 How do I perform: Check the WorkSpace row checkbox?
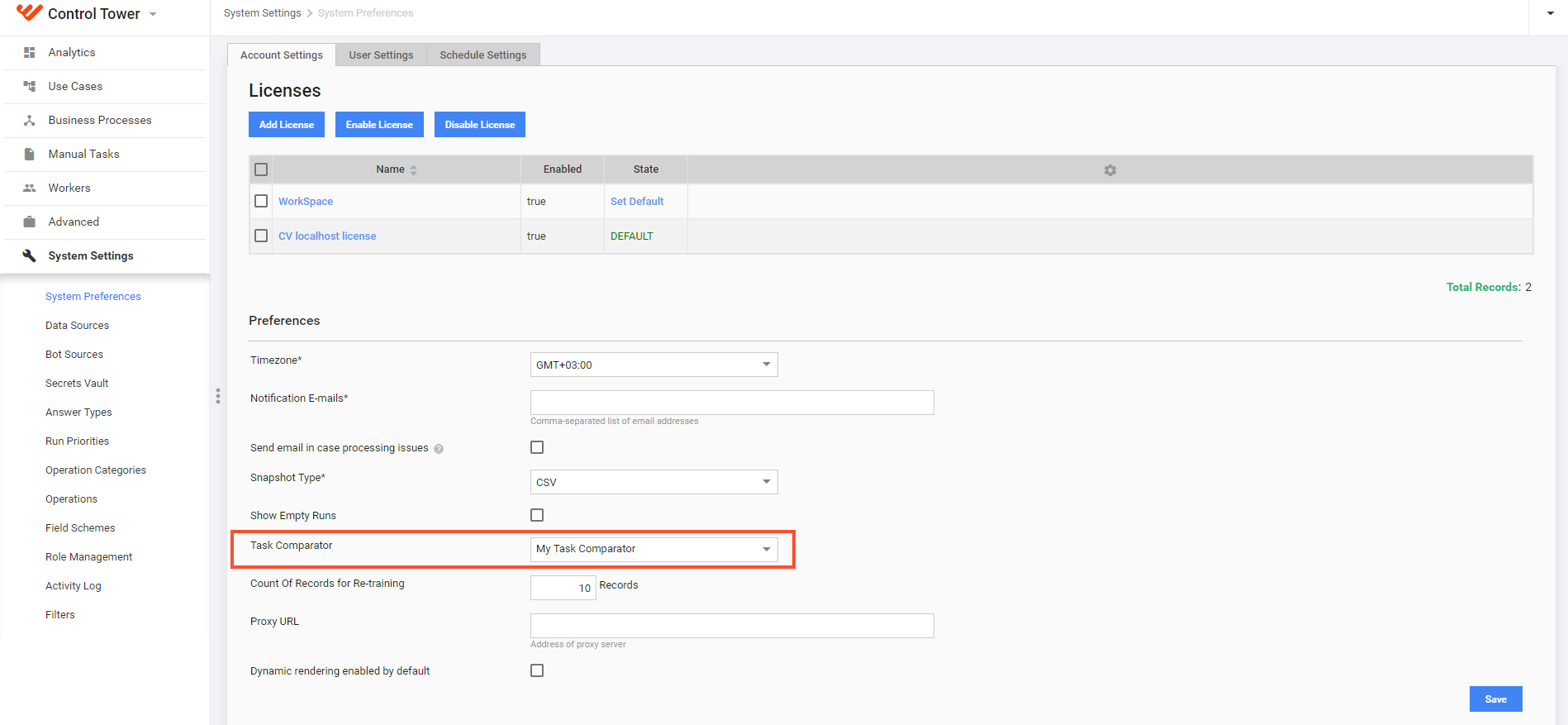pyautogui.click(x=261, y=201)
